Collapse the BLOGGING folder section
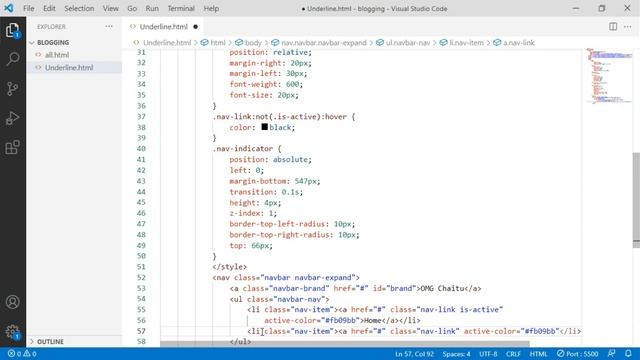 tap(53, 42)
